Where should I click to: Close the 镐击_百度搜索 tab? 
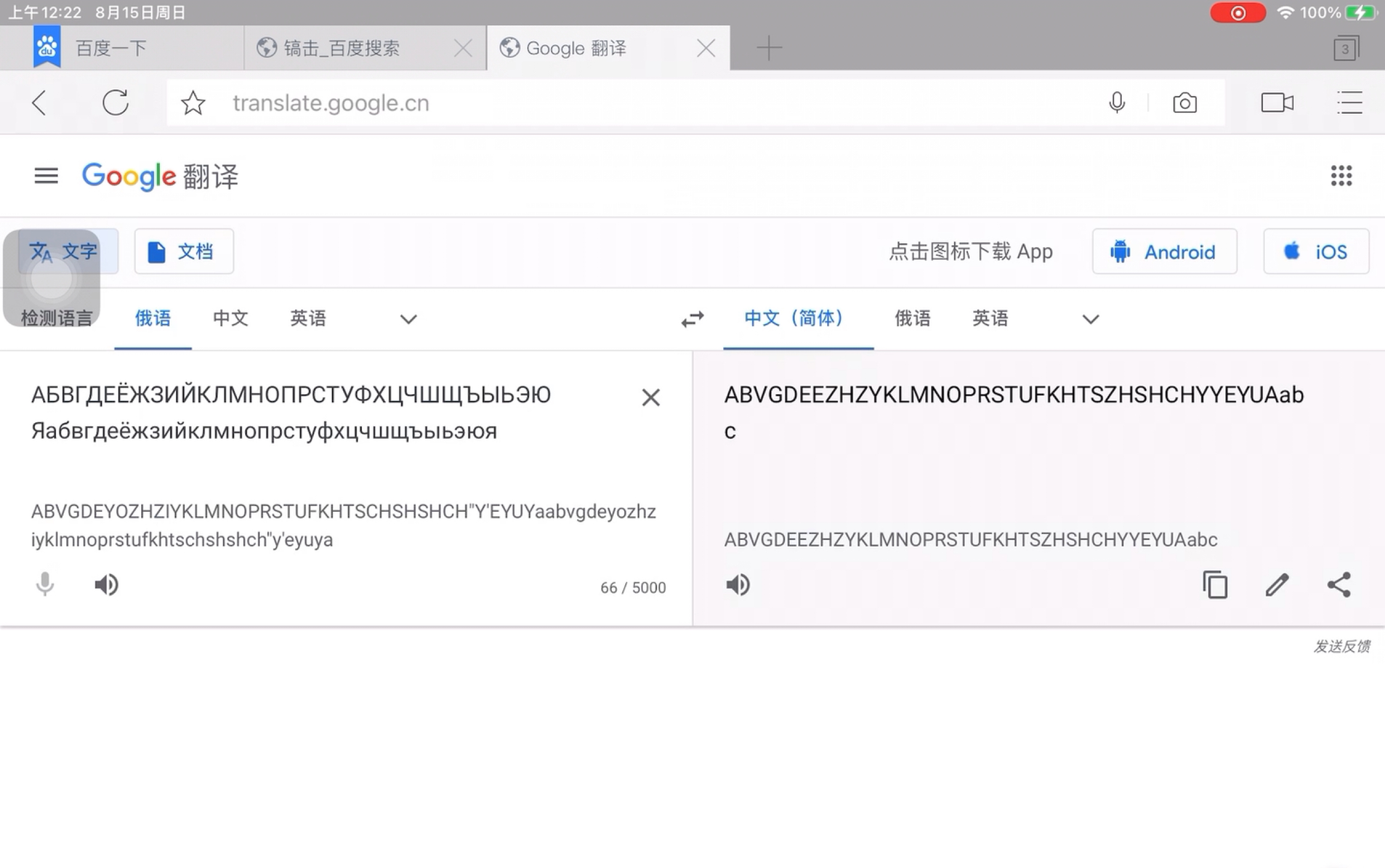tap(463, 47)
